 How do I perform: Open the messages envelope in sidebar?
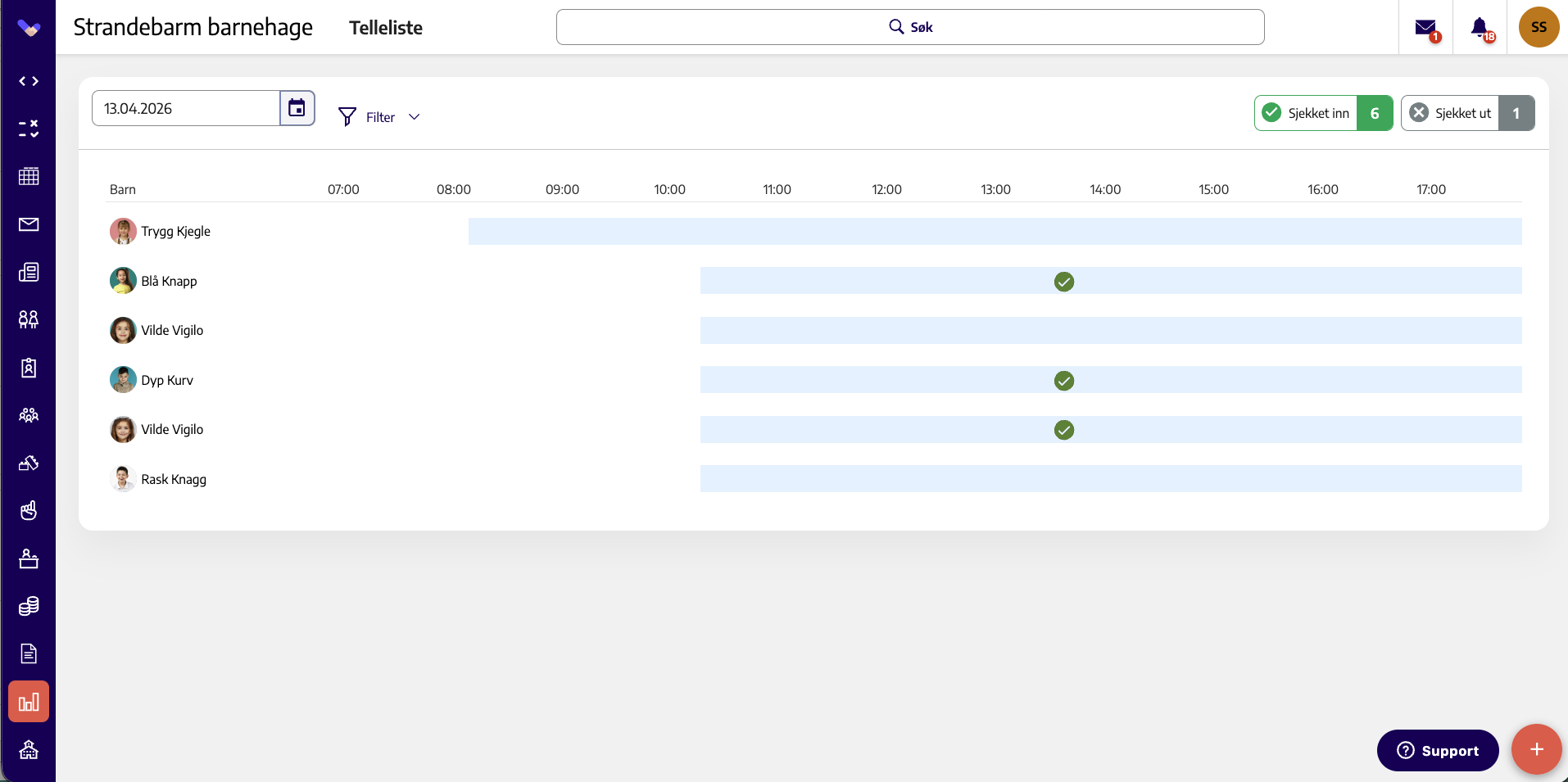[x=29, y=224]
